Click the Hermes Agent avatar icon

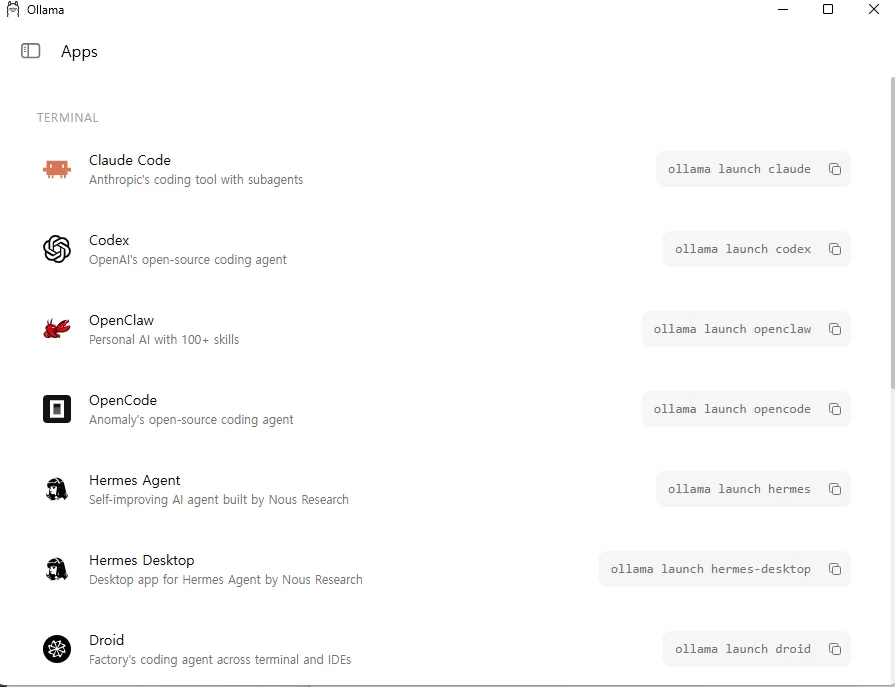pyautogui.click(x=57, y=489)
